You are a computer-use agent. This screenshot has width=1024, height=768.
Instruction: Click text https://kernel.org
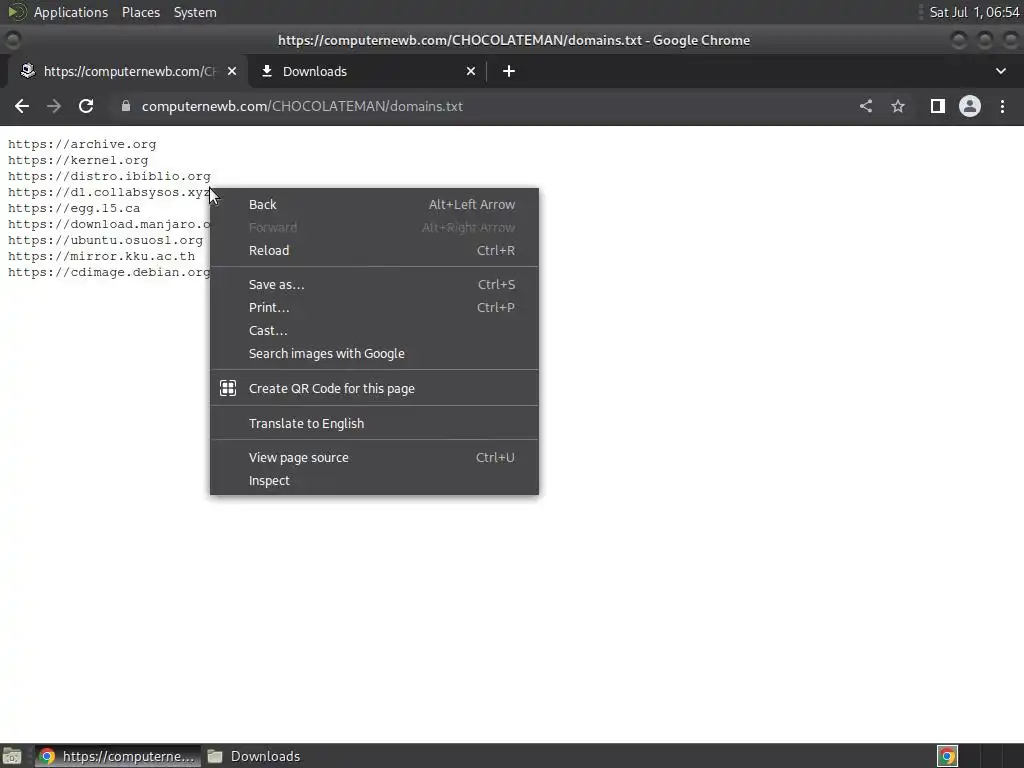point(78,160)
